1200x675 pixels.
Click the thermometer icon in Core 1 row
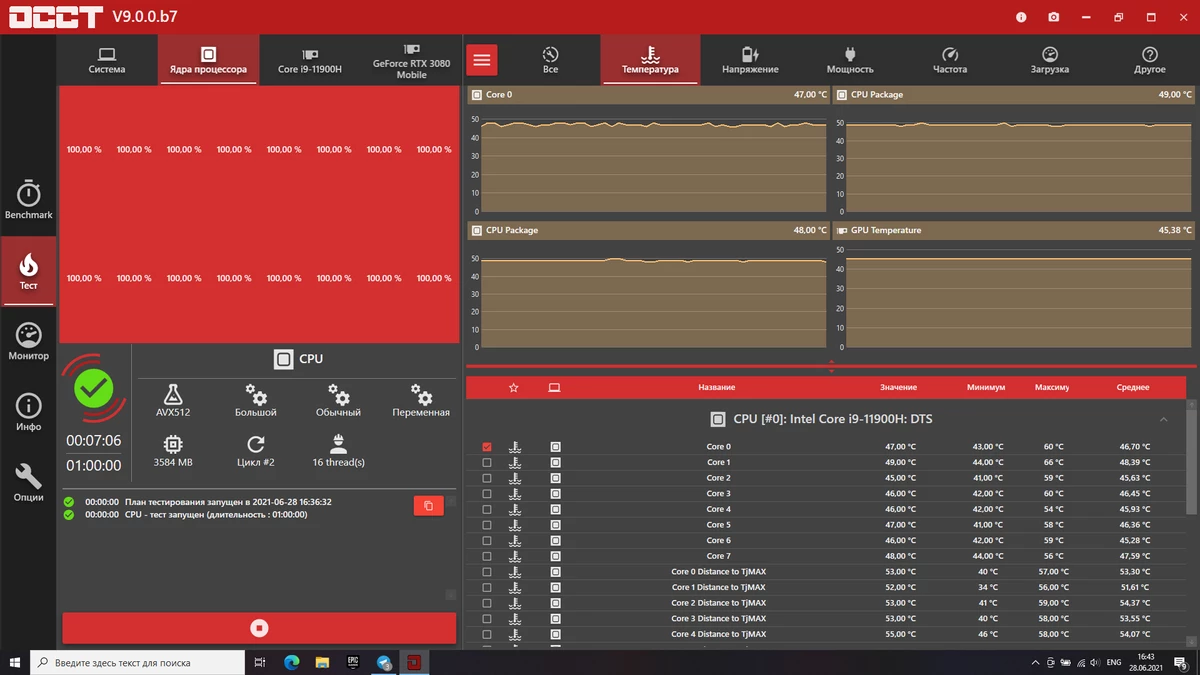515,462
